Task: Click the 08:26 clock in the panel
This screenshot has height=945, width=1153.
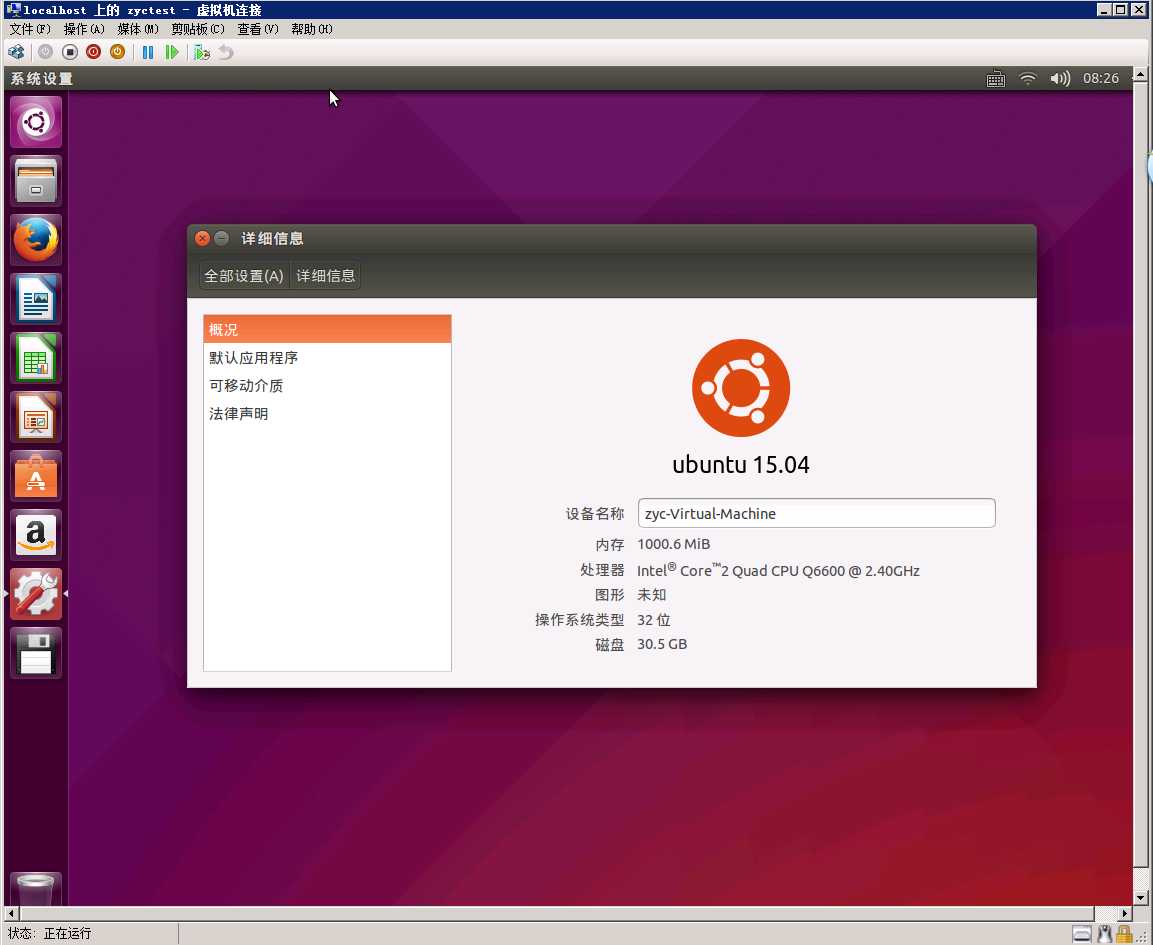Action: pos(1101,79)
